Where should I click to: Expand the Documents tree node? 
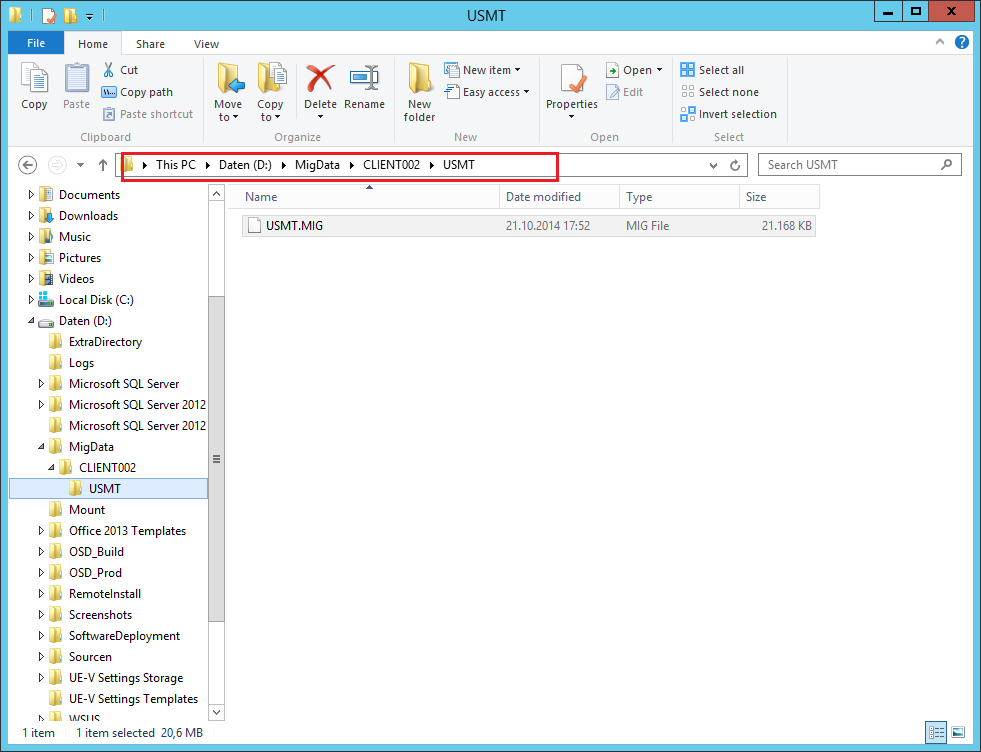coord(31,195)
